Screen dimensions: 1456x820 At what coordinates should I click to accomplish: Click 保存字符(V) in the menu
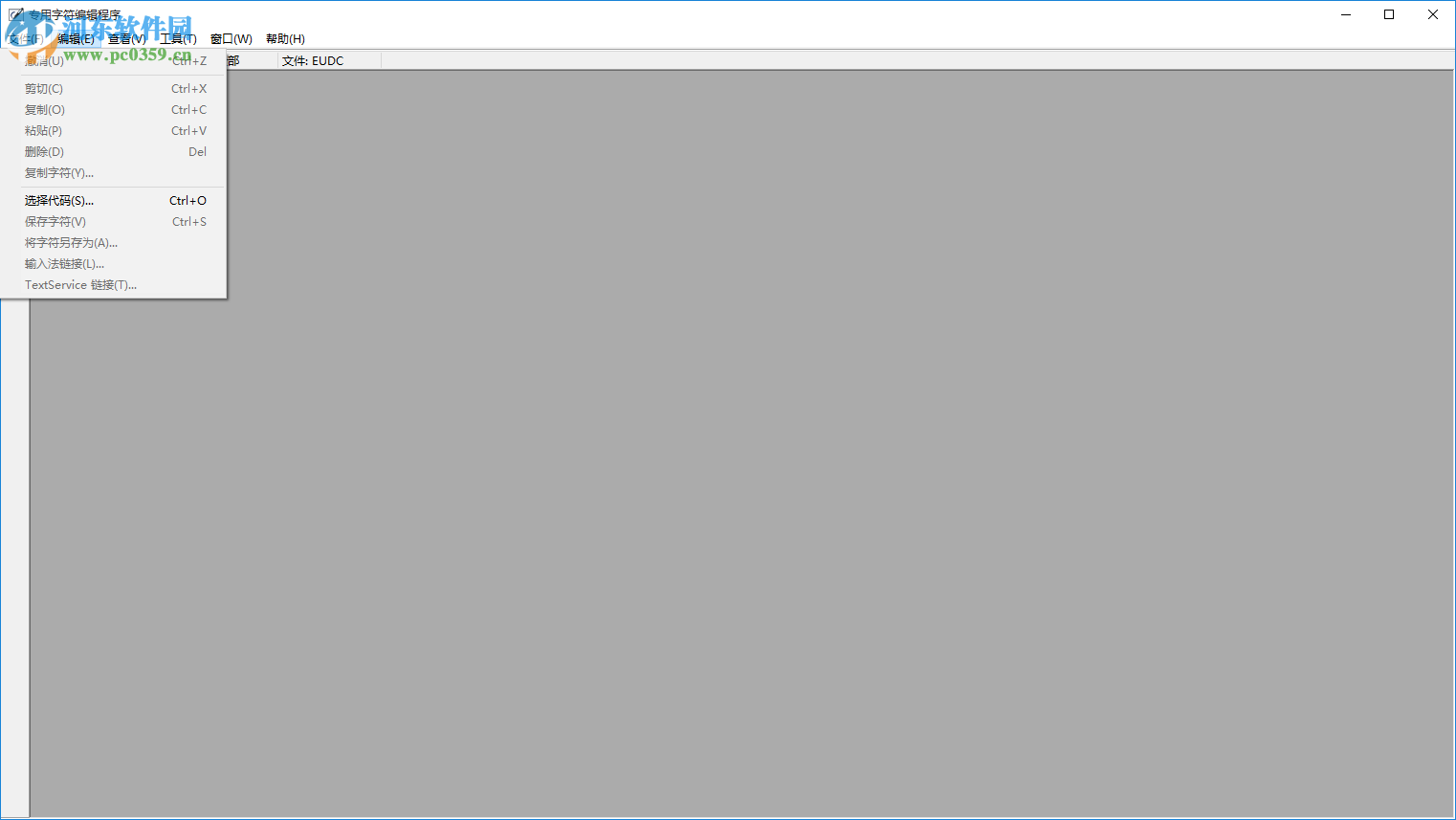pos(114,222)
